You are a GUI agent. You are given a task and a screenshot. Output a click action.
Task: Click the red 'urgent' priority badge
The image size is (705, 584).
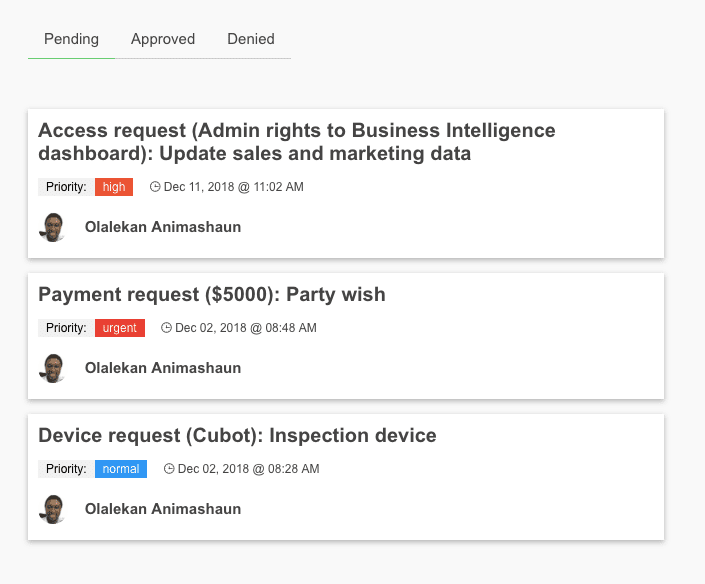pos(120,328)
